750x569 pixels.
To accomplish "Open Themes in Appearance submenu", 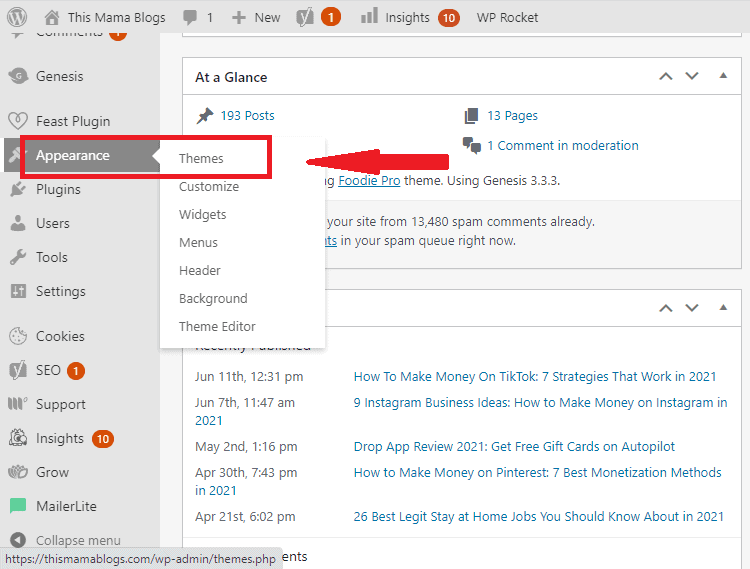I will click(x=201, y=158).
